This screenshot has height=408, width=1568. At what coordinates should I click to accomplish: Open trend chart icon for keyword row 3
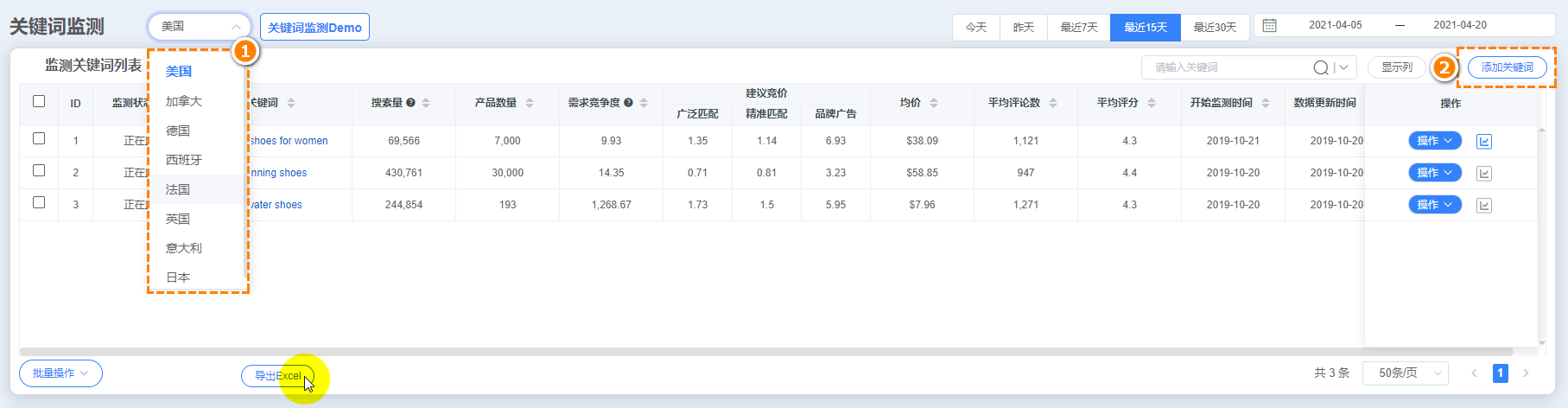point(1484,205)
